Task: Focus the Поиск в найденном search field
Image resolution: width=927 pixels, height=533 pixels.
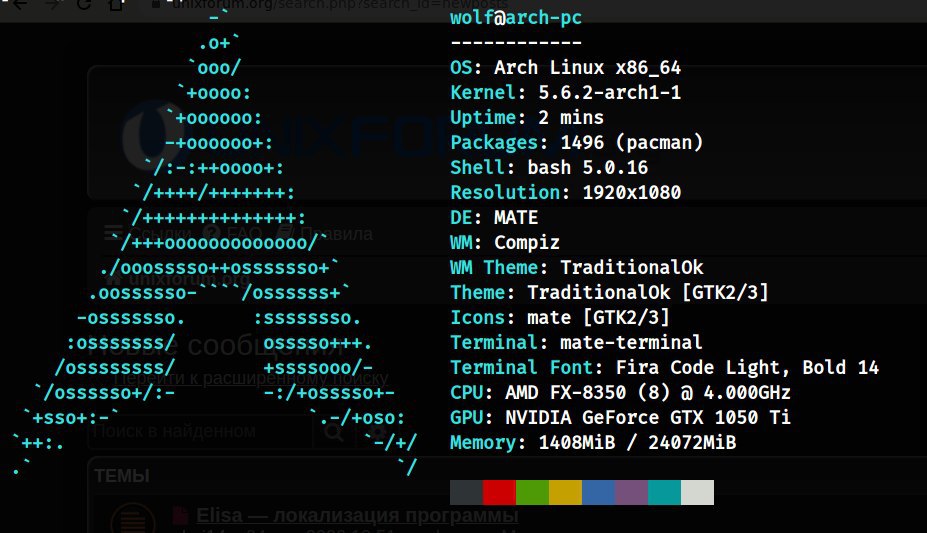Action: 201,431
